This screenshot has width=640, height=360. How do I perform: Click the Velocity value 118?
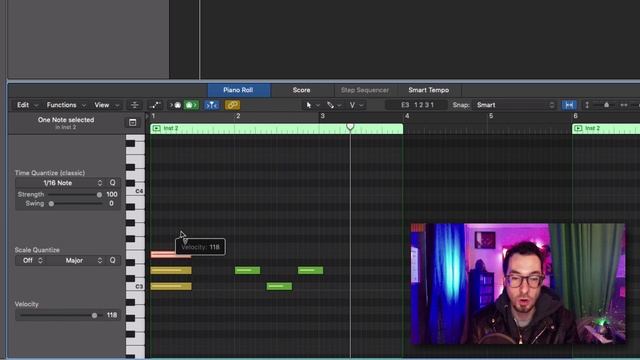[112, 315]
